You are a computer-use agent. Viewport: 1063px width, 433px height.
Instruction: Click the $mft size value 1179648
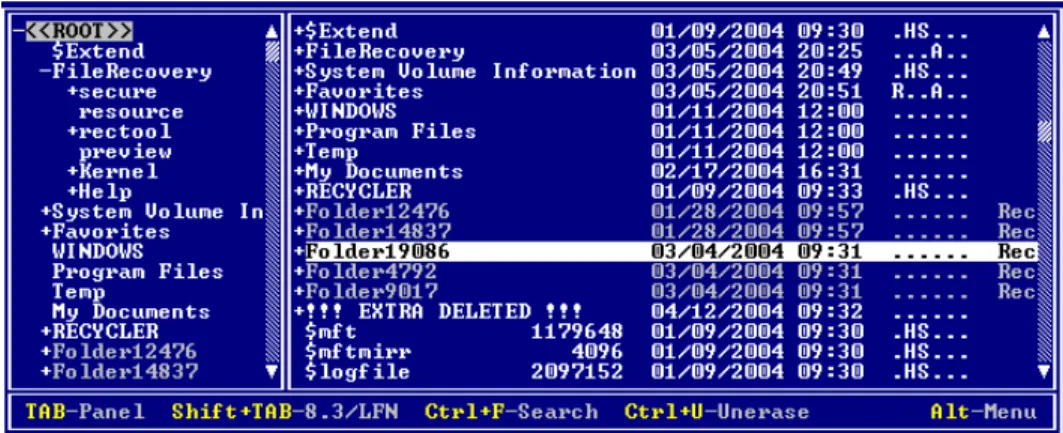[577, 332]
